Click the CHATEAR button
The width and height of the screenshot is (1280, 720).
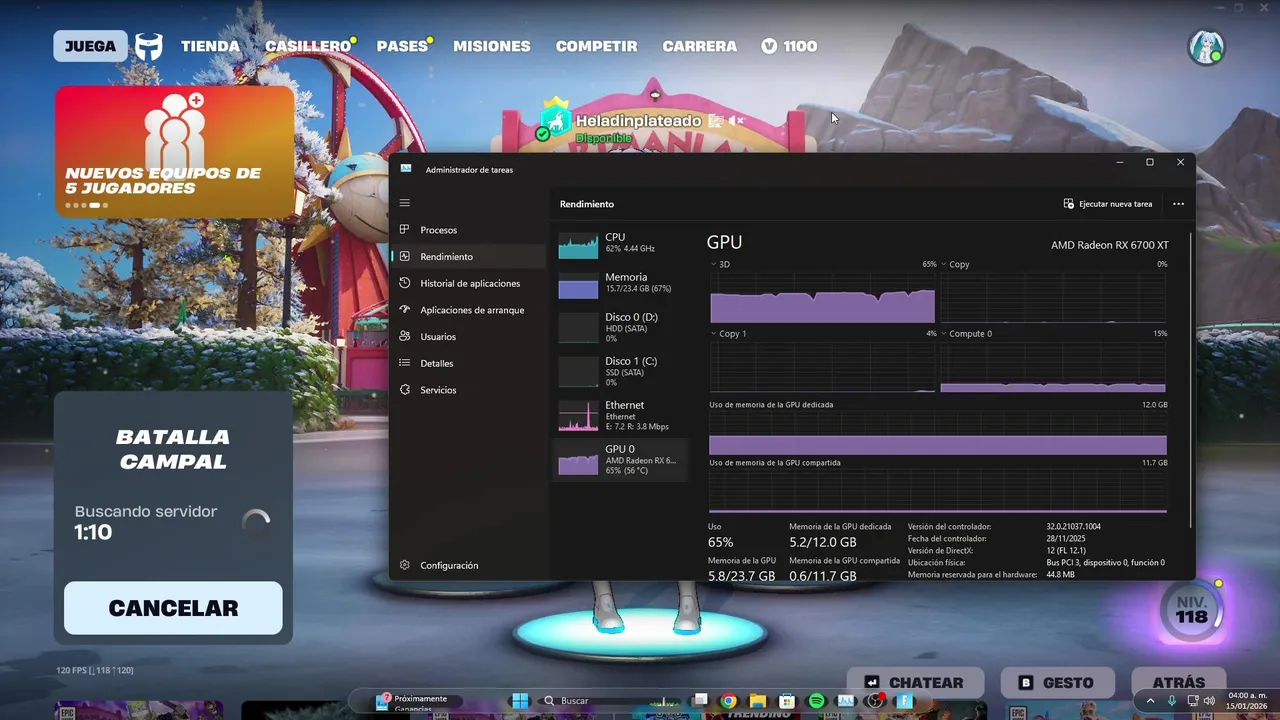914,683
